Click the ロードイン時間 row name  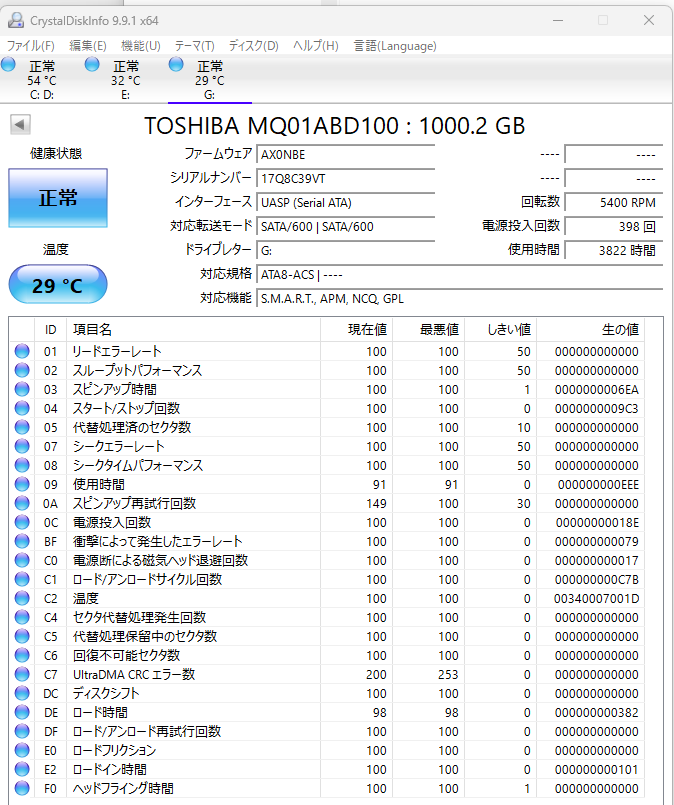[109, 769]
